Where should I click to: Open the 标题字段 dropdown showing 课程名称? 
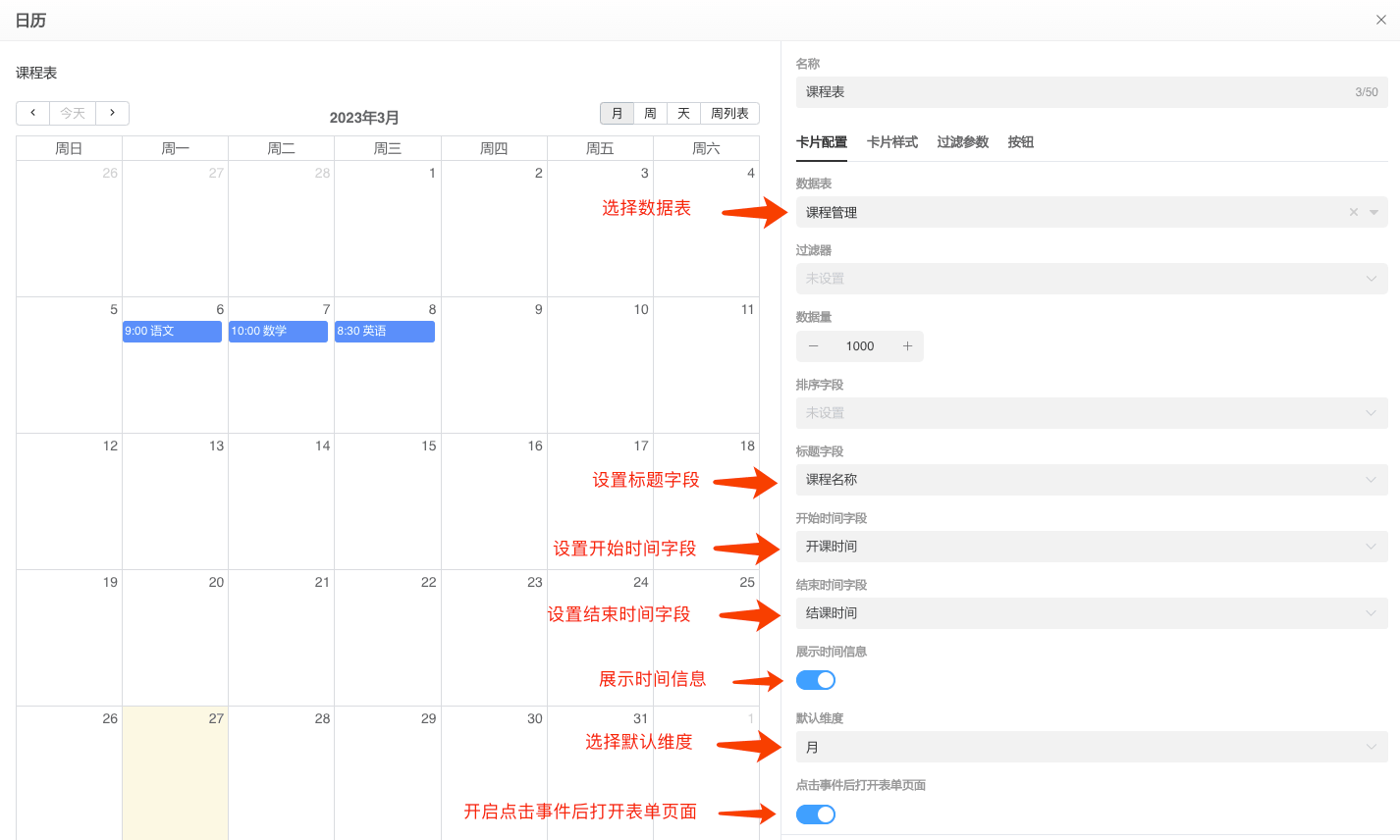[1090, 479]
